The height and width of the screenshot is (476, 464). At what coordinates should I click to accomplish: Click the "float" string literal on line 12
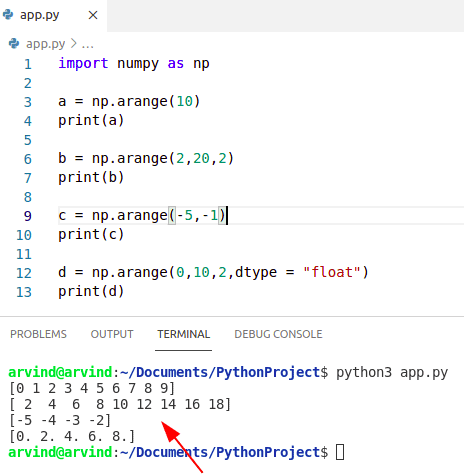tap(332, 273)
